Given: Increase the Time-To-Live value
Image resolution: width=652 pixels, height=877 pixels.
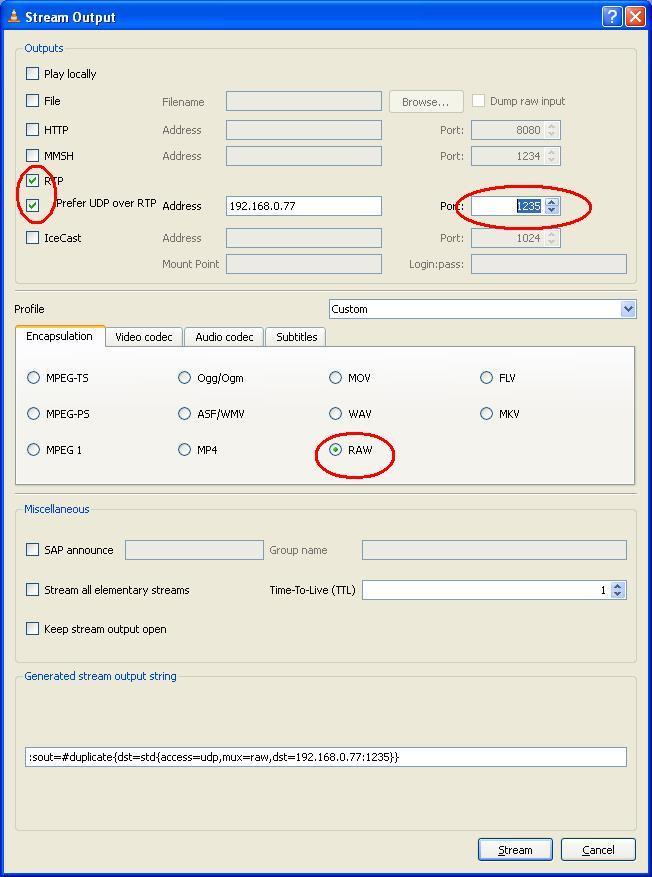Looking at the screenshot, I should (x=617, y=586).
